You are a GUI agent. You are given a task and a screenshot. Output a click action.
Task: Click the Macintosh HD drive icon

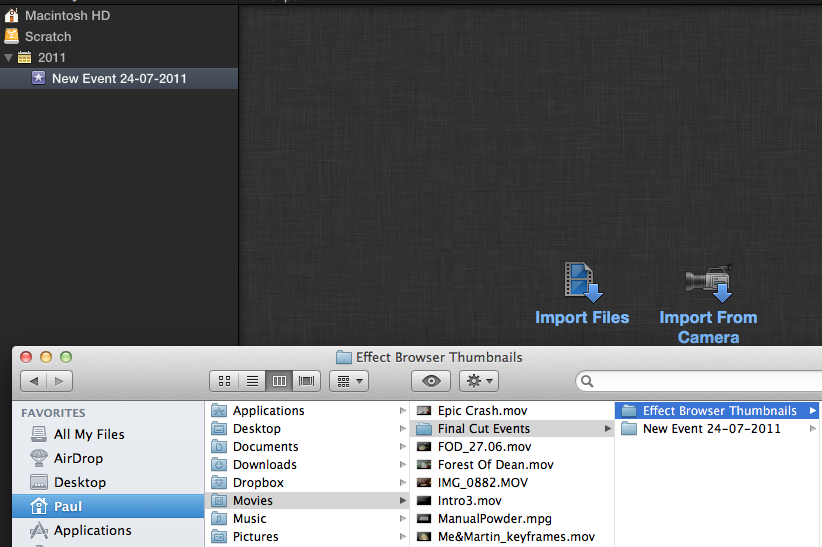tap(12, 15)
